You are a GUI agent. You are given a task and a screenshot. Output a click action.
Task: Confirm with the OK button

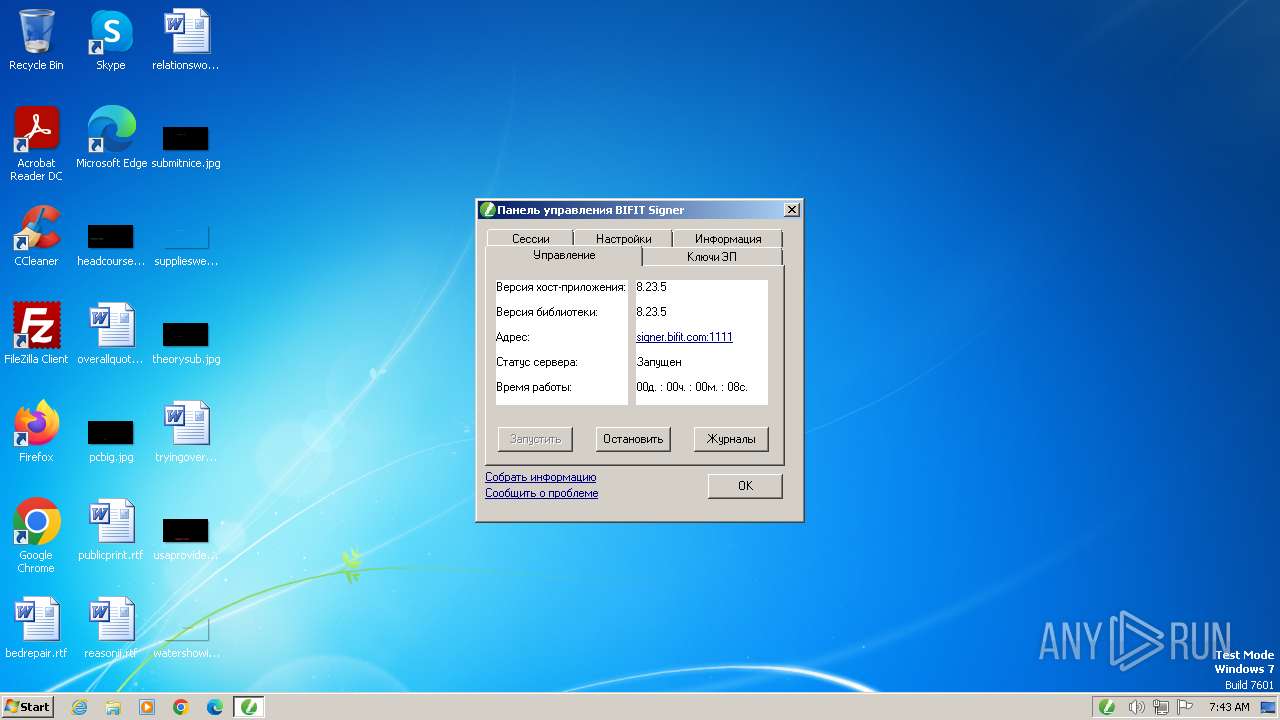coord(745,486)
